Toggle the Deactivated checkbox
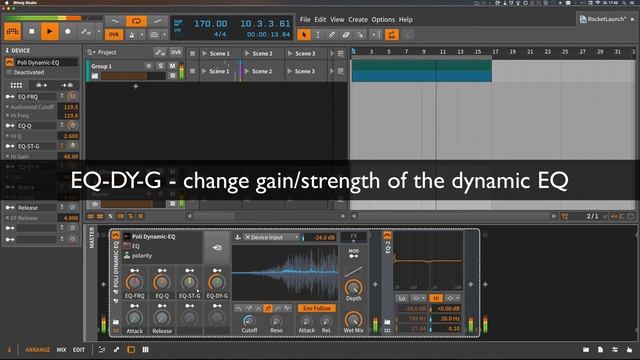The height and width of the screenshot is (360, 640). (9, 72)
